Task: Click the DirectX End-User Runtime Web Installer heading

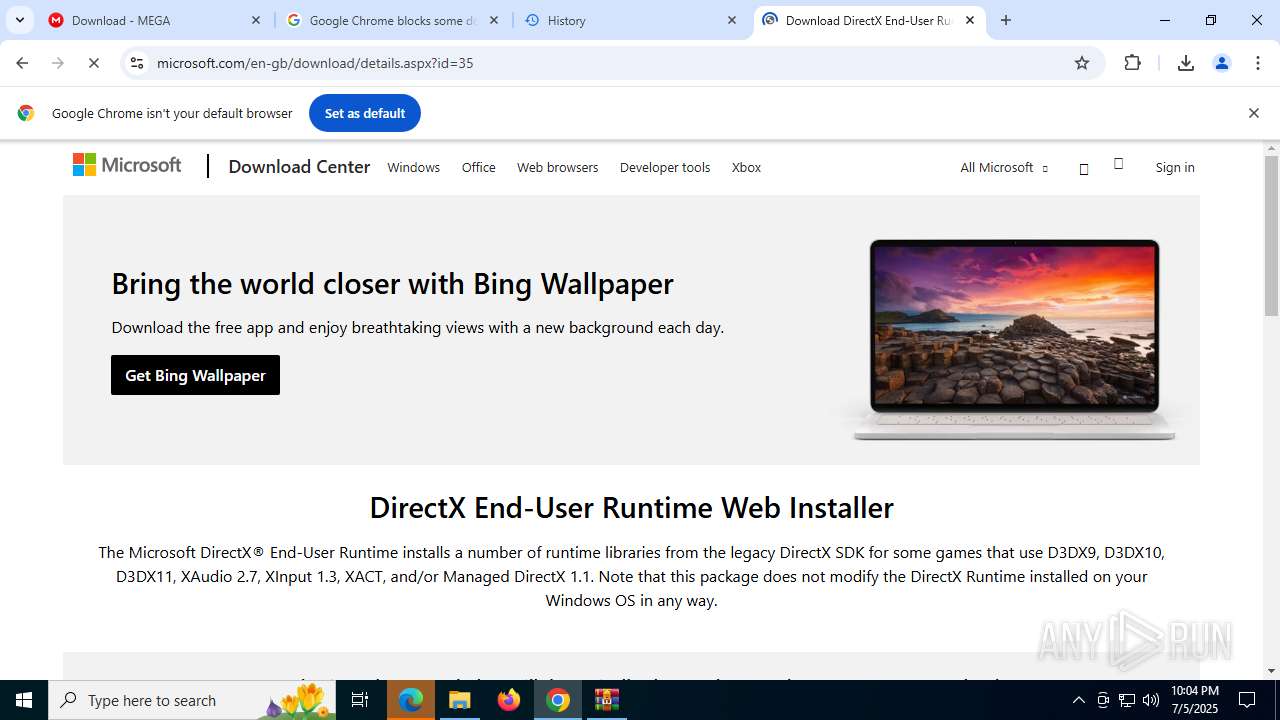Action: (x=631, y=507)
